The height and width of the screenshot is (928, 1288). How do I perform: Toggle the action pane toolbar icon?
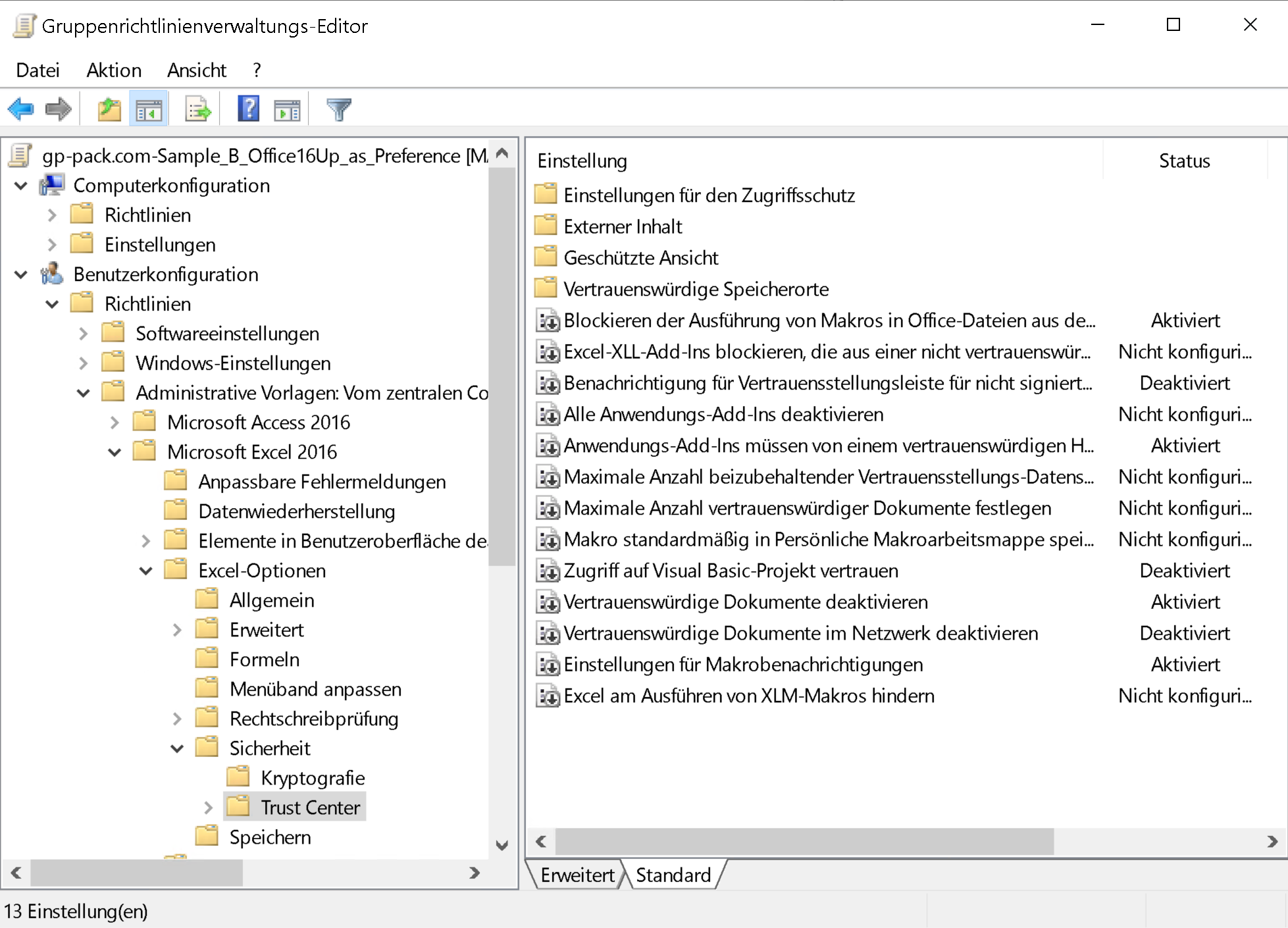coord(286,109)
